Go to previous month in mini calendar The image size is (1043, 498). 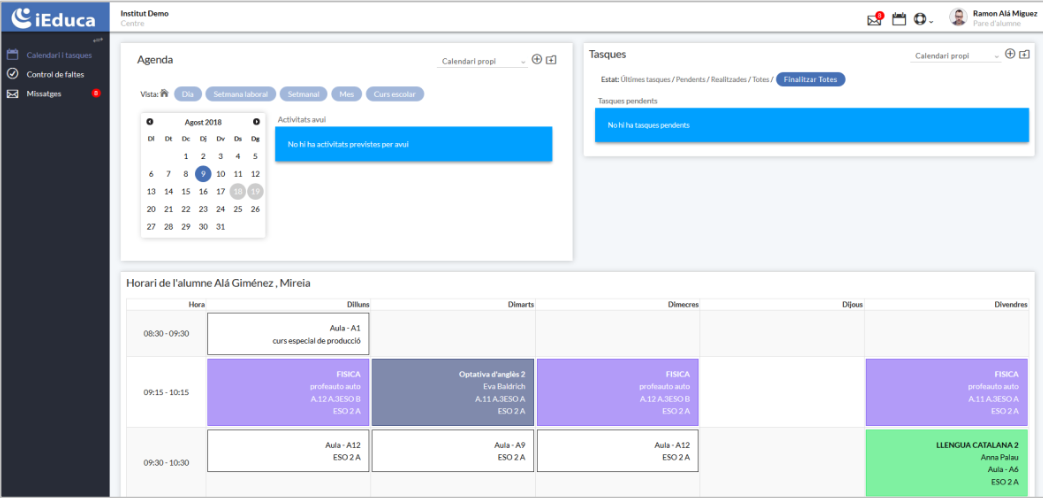point(150,122)
